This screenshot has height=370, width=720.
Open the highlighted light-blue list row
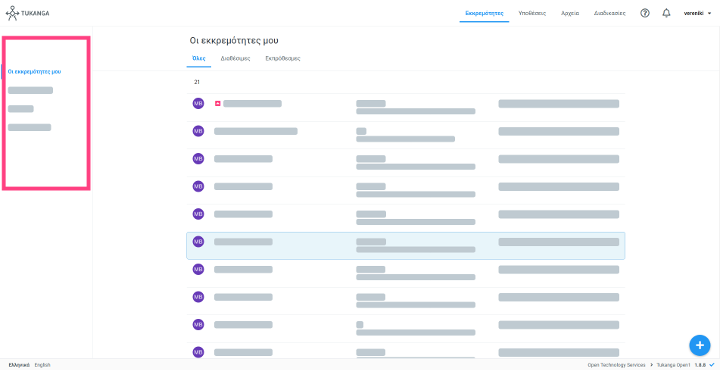coord(405,246)
